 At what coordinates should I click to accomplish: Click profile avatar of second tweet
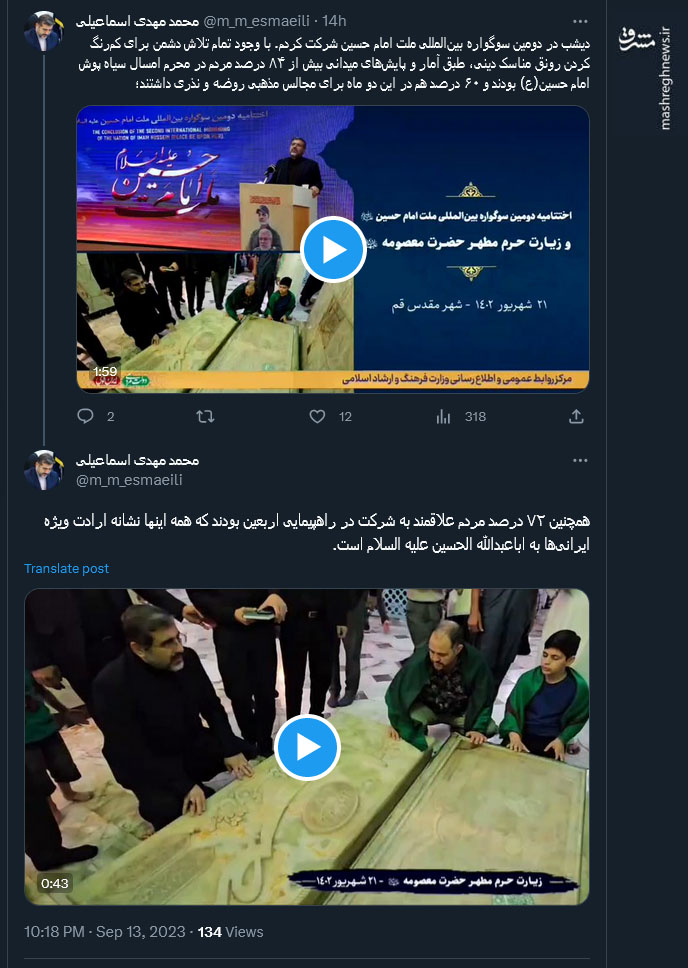44,470
